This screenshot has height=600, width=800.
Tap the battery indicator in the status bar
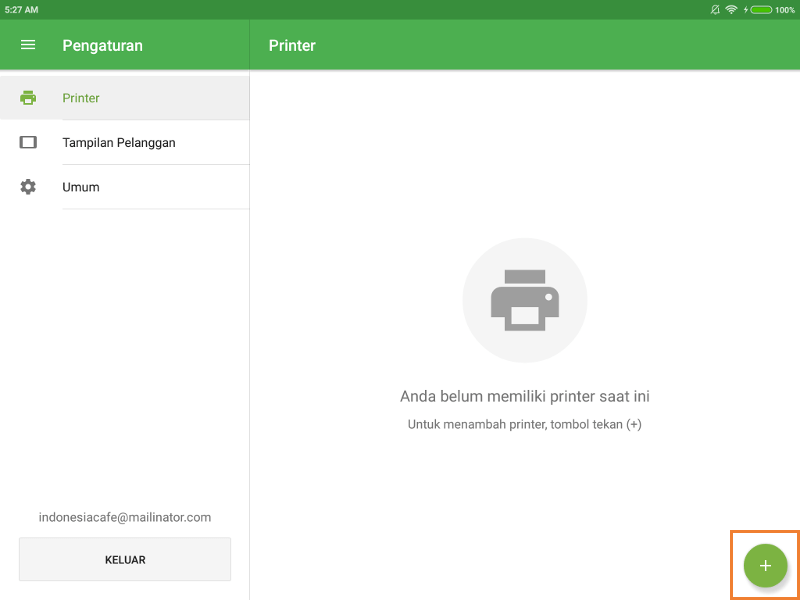pos(760,9)
